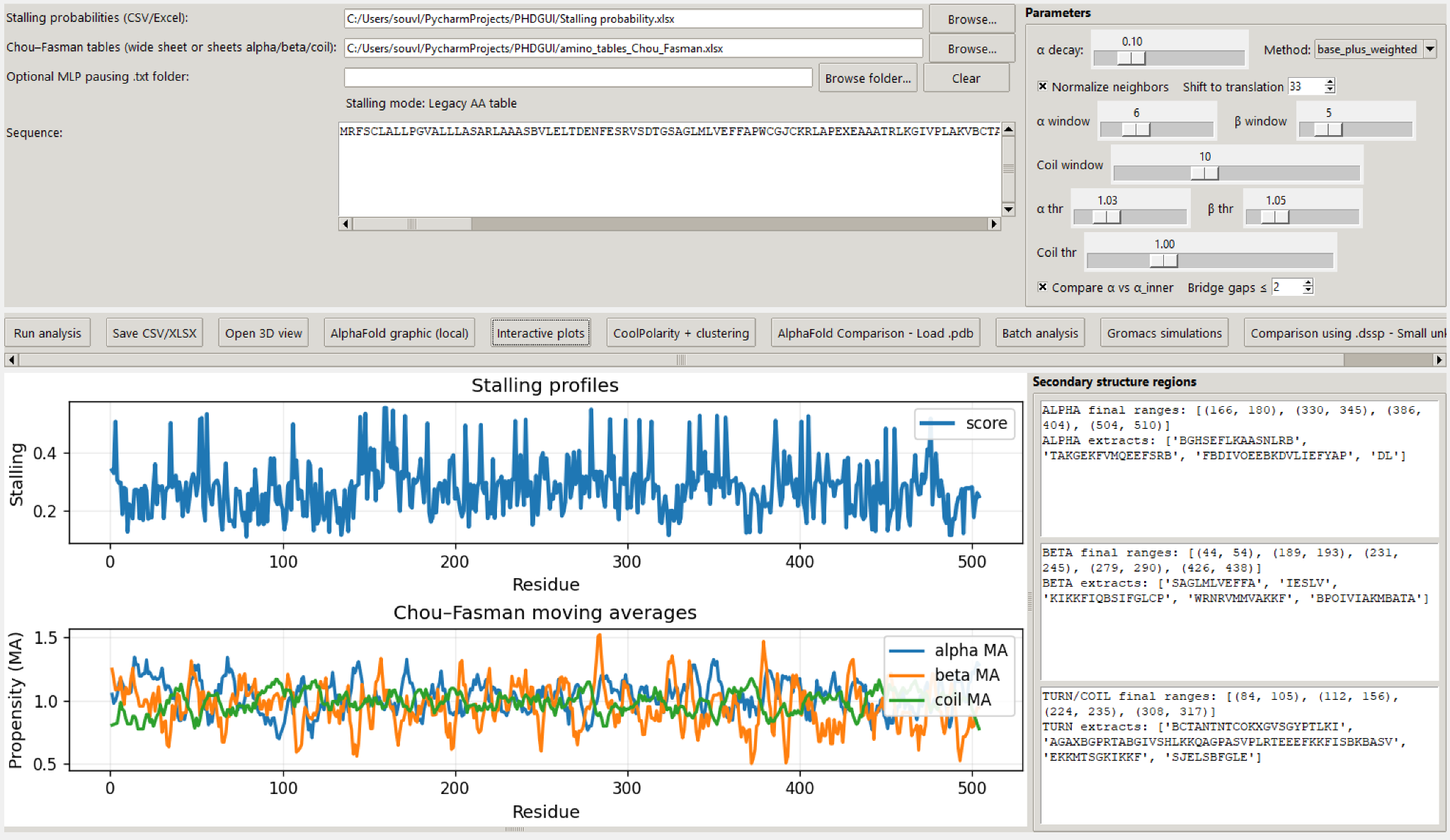This screenshot has height=840, width=1450.
Task: Open Gromacs simulations
Action: point(1163,333)
